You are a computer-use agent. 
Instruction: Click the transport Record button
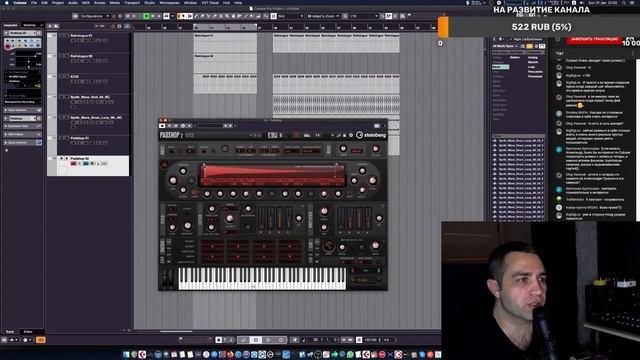(281, 340)
